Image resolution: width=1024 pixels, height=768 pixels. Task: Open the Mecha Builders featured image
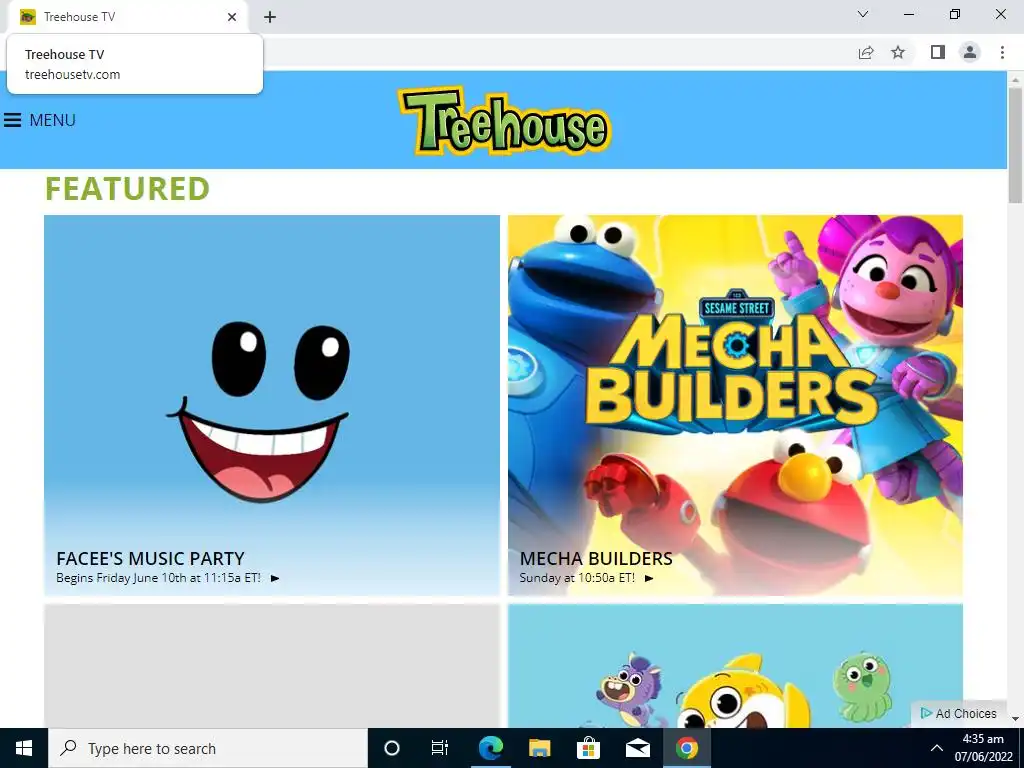735,405
